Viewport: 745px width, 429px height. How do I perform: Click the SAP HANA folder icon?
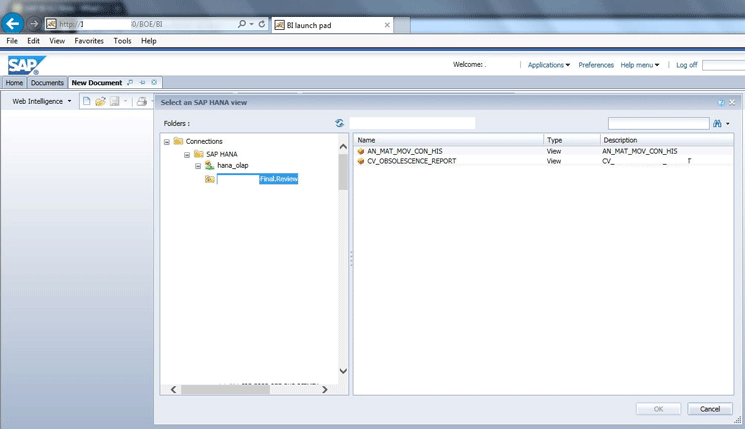pos(199,154)
